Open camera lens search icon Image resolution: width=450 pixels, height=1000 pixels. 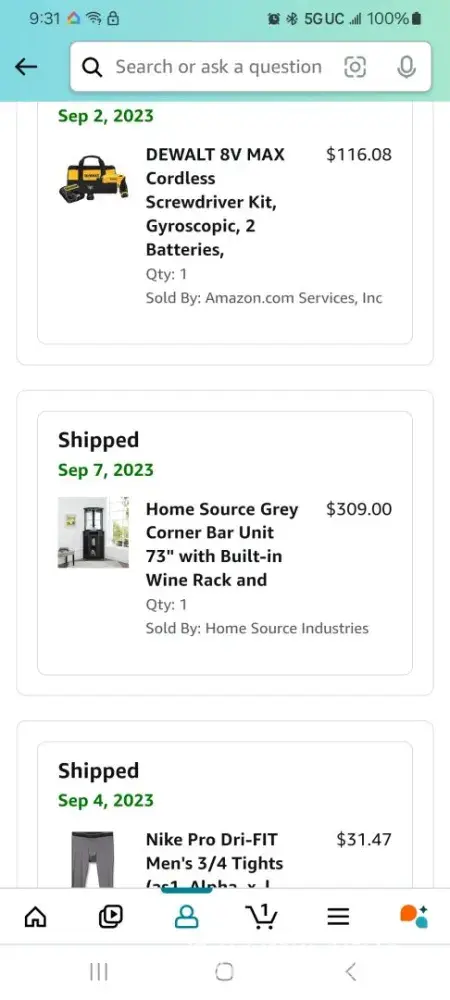point(355,67)
